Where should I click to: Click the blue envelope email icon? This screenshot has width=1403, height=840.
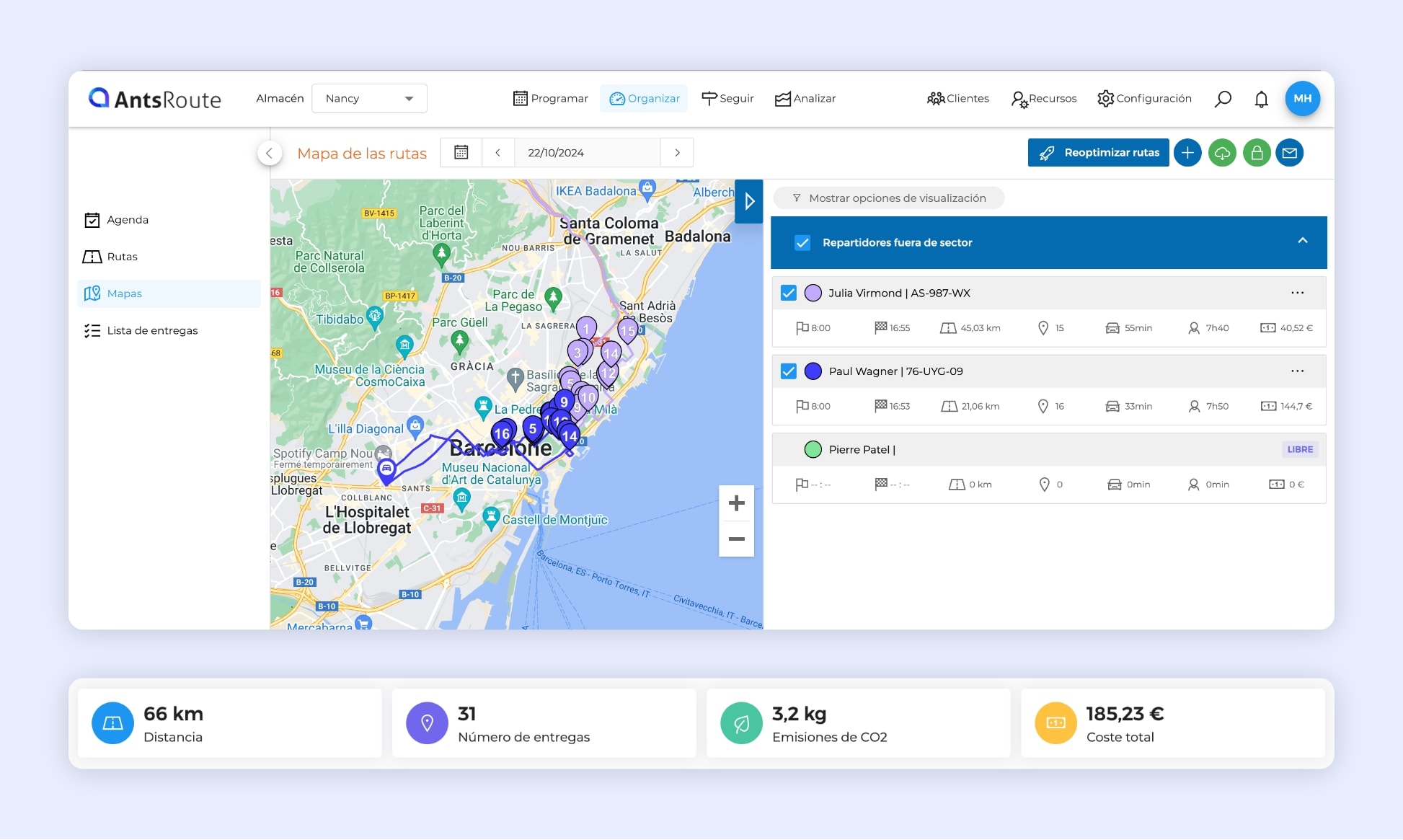click(1290, 153)
